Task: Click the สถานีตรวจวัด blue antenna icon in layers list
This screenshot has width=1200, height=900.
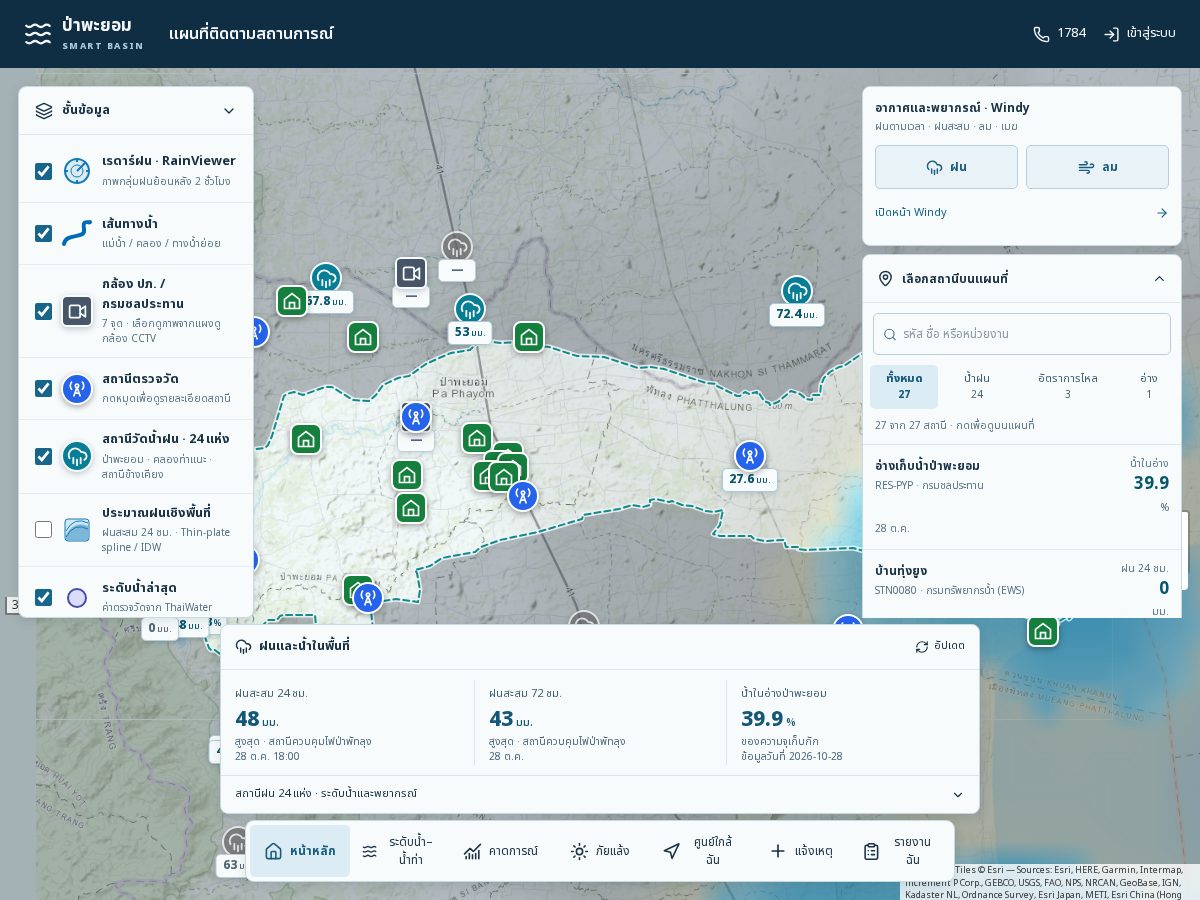Action: click(x=77, y=388)
